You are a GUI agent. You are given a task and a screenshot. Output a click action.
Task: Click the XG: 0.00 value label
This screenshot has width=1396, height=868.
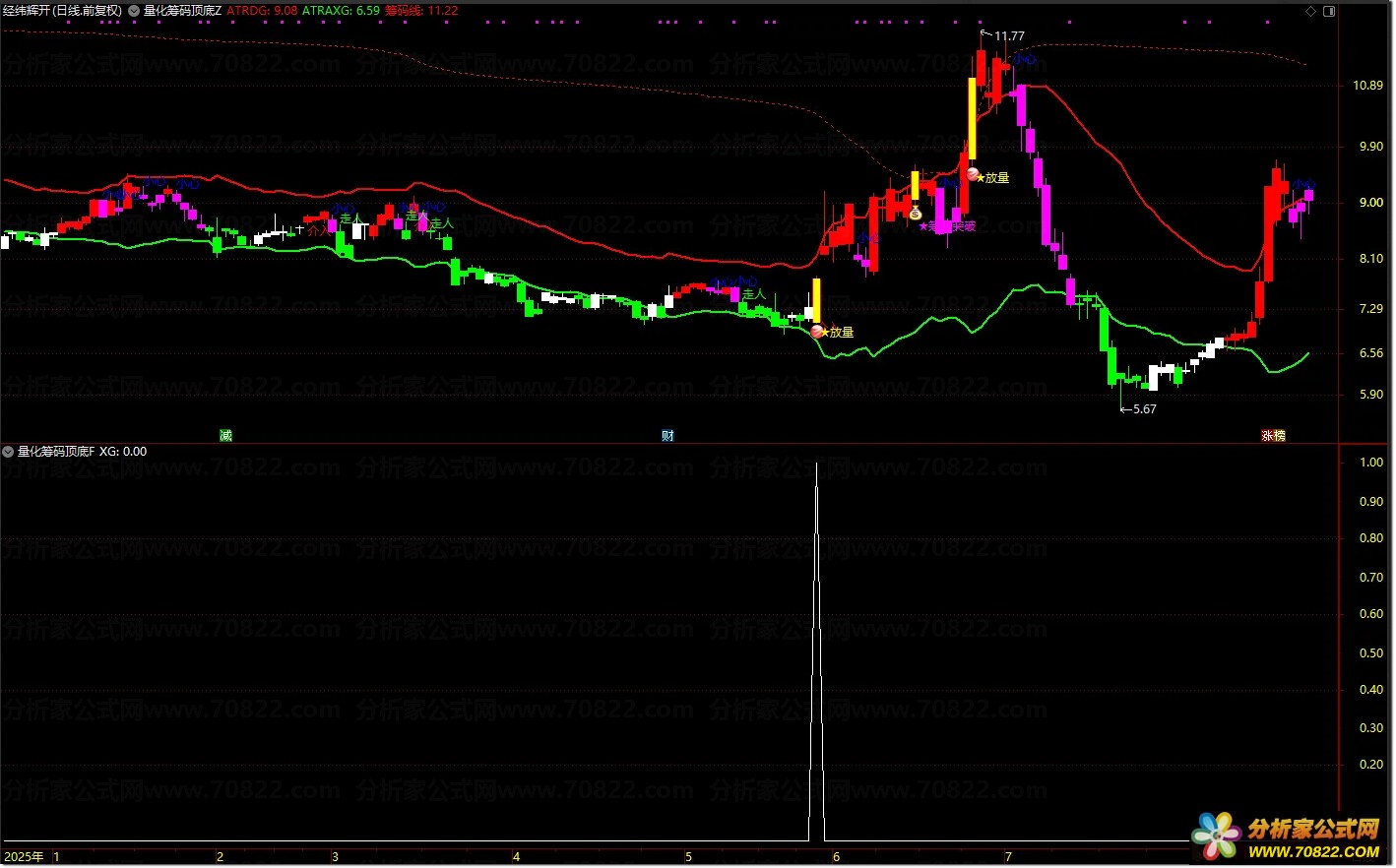(x=123, y=452)
